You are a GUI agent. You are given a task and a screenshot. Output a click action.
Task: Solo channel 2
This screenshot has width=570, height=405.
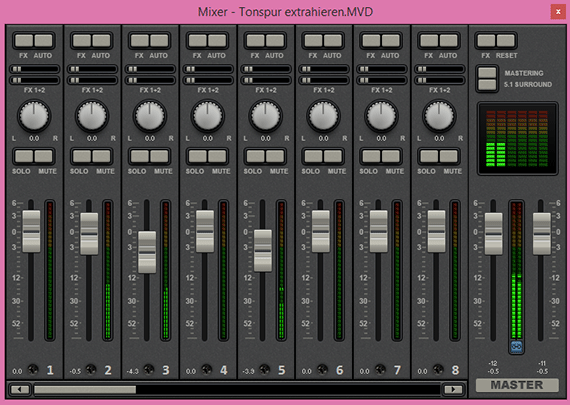pos(82,156)
